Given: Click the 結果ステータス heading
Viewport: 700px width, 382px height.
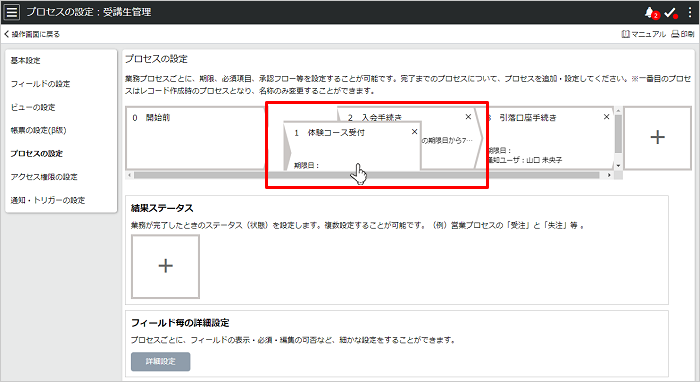Looking at the screenshot, I should pos(162,208).
